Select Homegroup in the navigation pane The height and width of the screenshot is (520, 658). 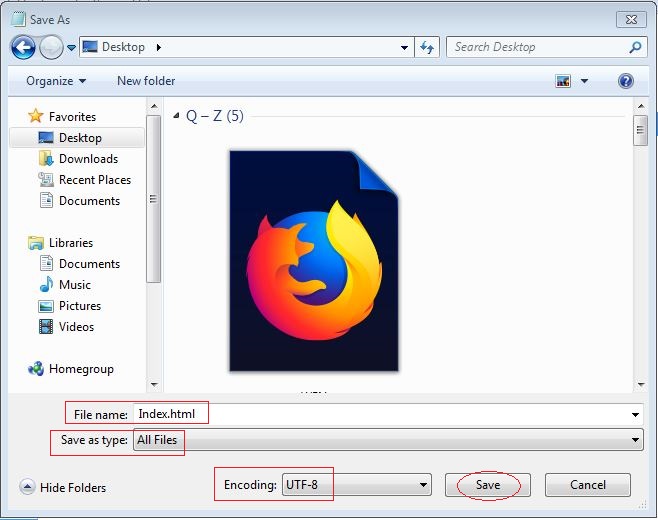pyautogui.click(x=81, y=368)
